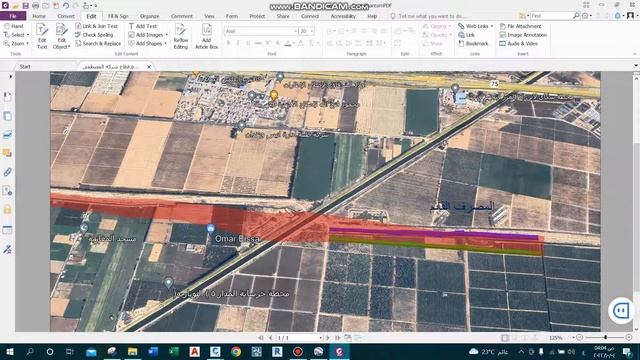
Task: Print from the quick access toolbar
Action: coord(36,6)
